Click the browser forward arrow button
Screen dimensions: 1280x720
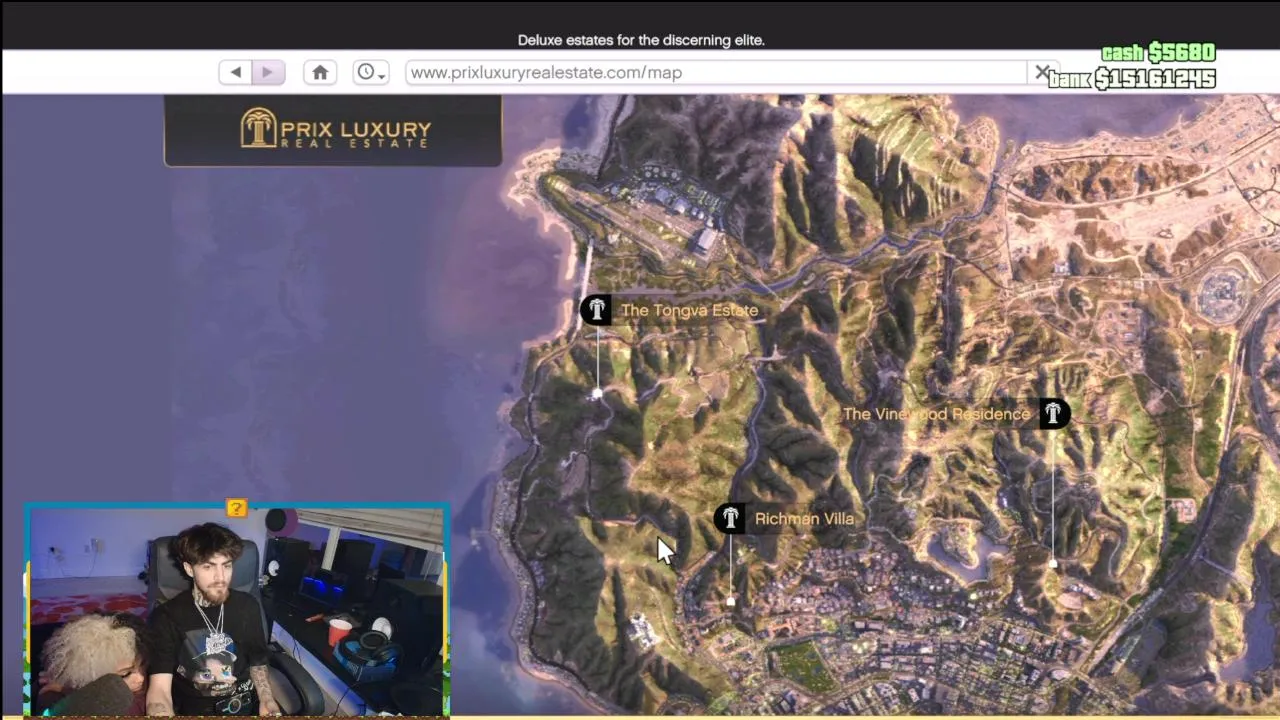268,72
